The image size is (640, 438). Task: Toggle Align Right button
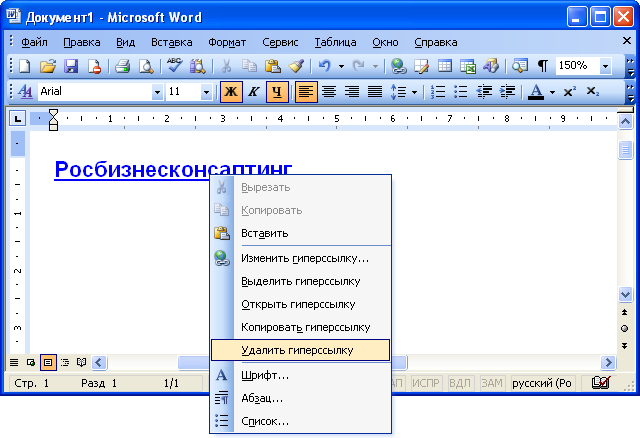click(352, 91)
